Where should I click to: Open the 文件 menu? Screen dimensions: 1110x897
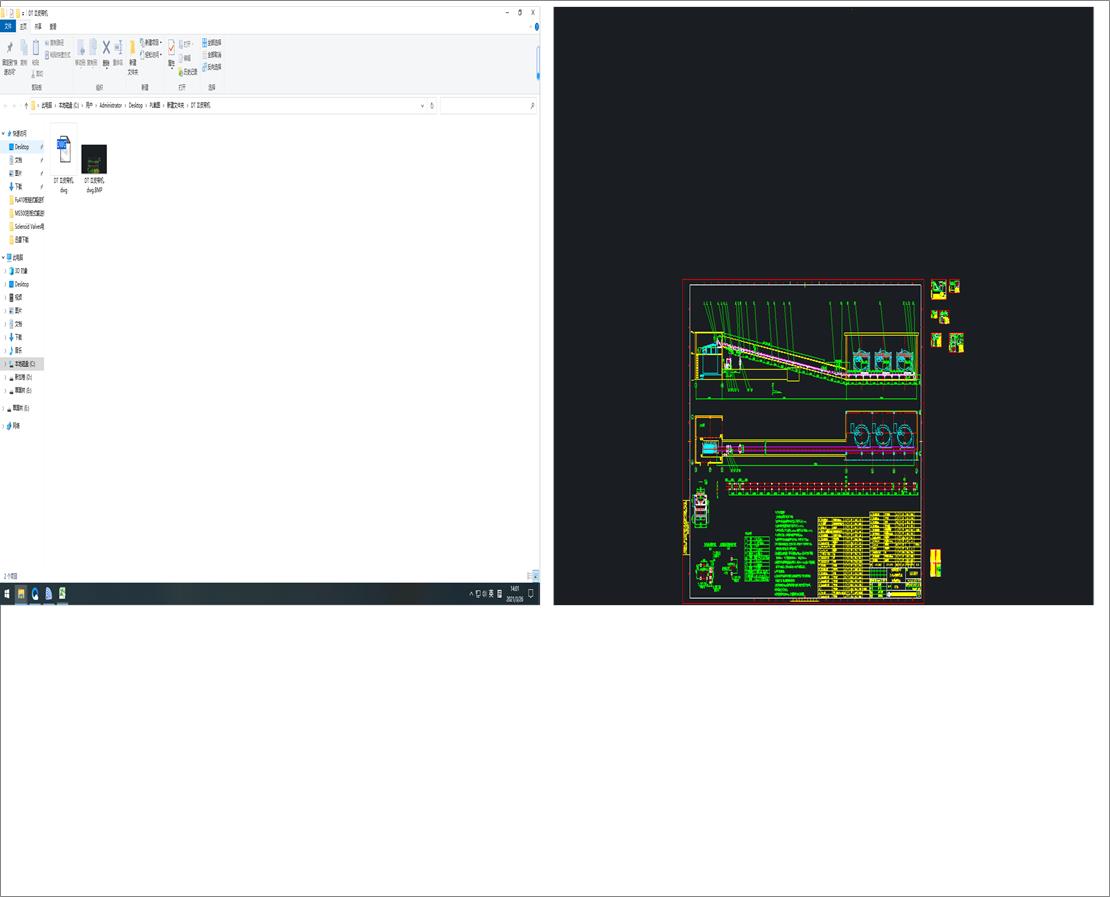coord(9,26)
